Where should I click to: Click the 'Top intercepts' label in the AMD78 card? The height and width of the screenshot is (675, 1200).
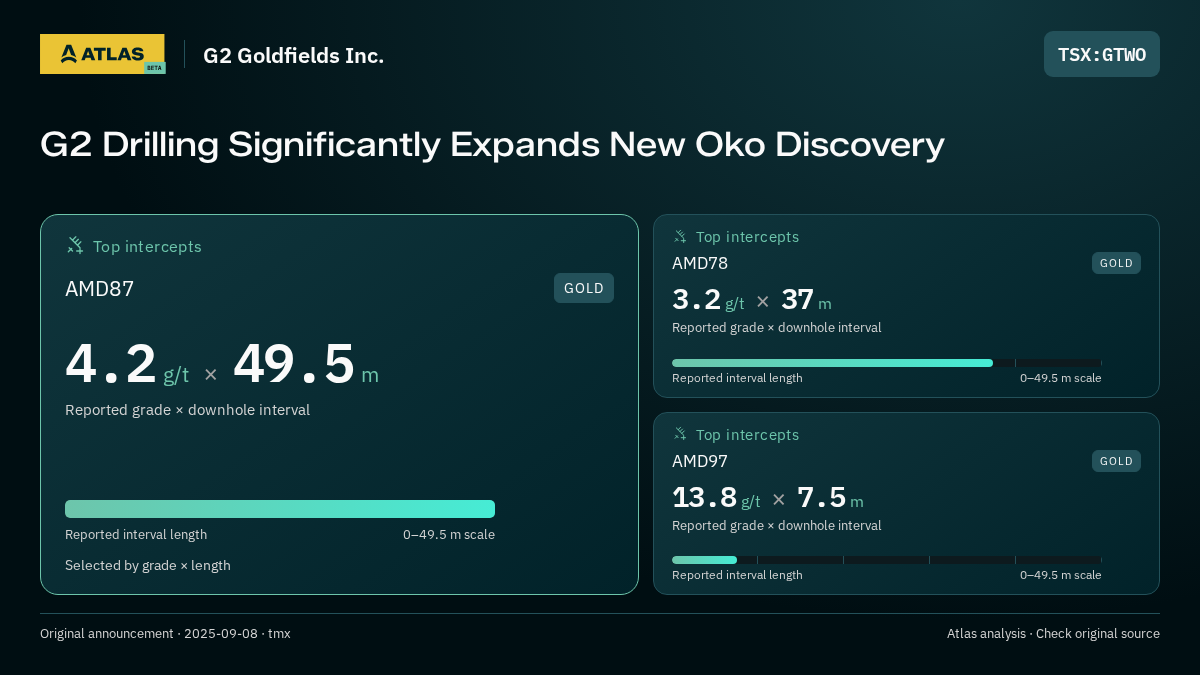pyautogui.click(x=747, y=237)
